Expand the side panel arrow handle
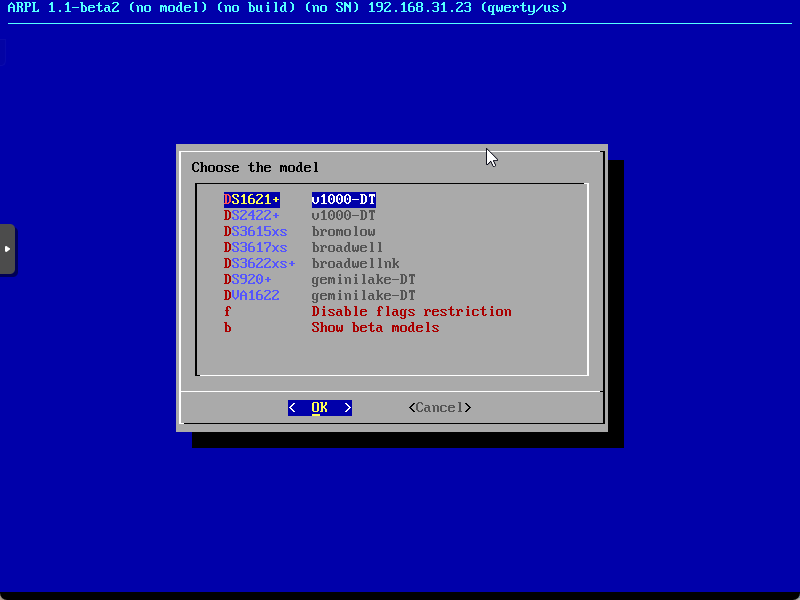The height and width of the screenshot is (600, 800). tap(7, 248)
